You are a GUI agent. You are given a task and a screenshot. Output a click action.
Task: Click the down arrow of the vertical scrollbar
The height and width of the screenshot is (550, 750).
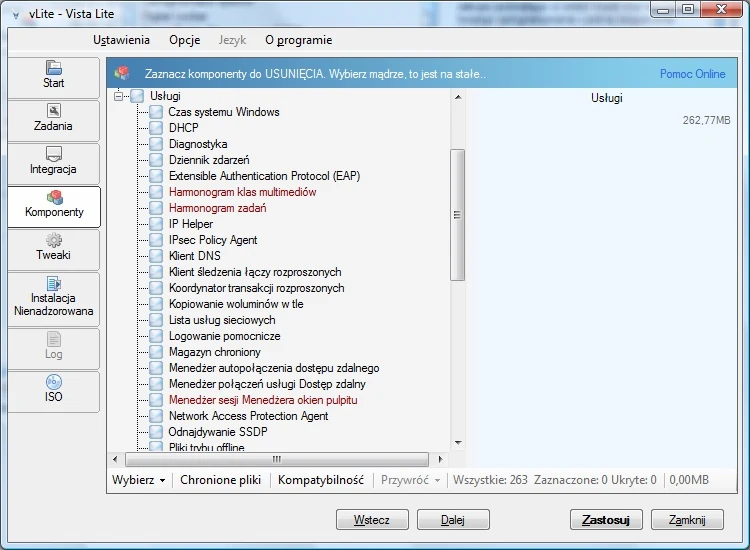click(458, 443)
